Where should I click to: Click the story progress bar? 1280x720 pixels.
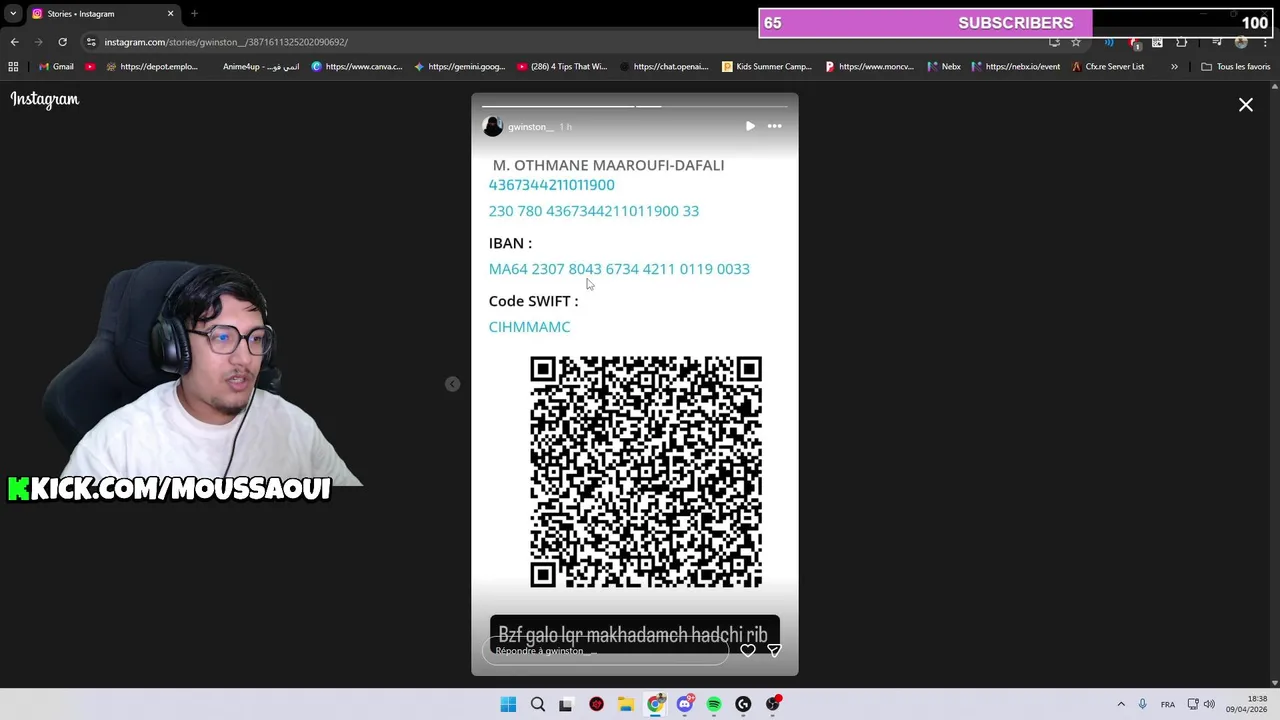(x=635, y=106)
